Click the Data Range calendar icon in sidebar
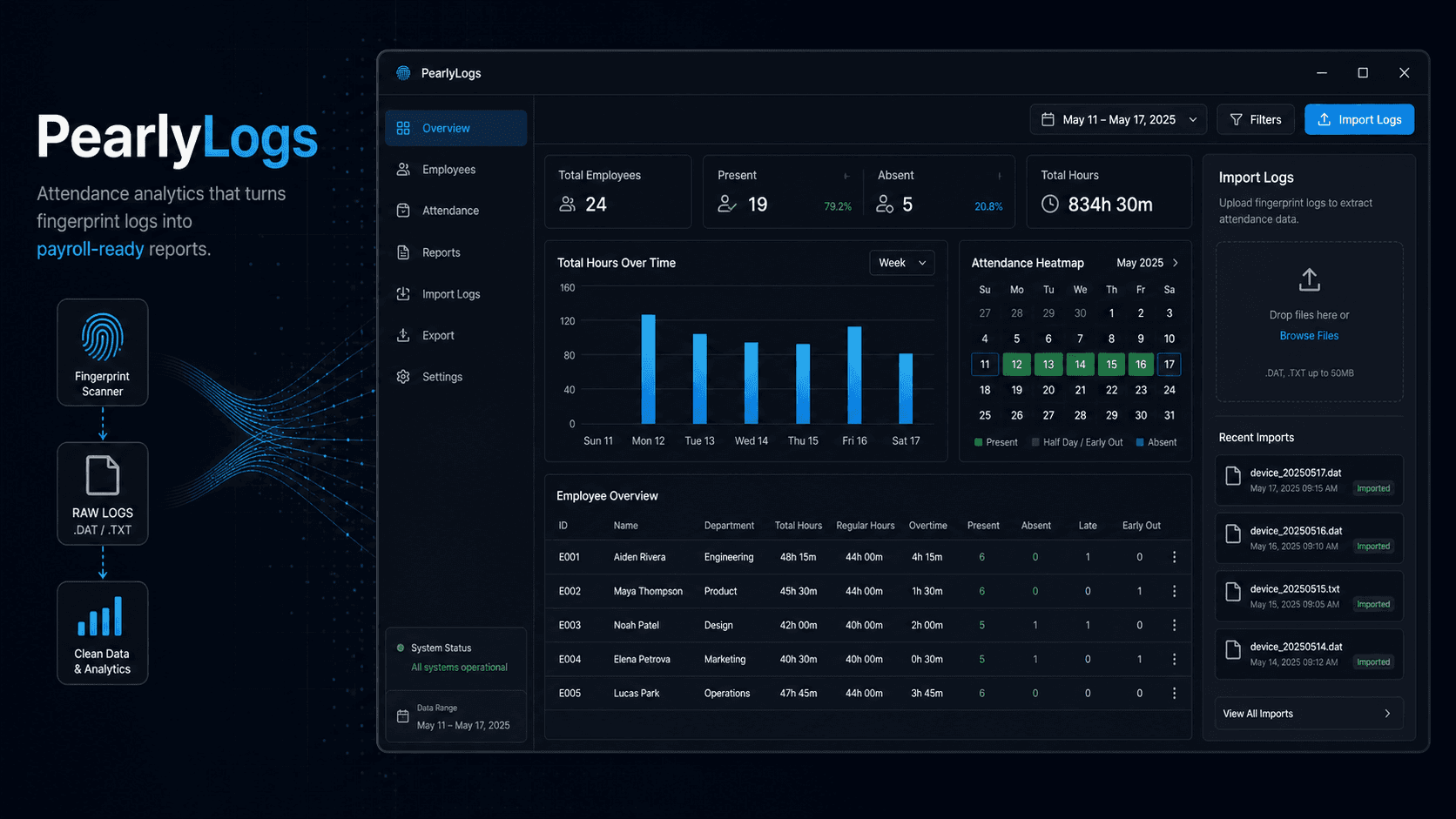This screenshot has height=819, width=1456. [403, 716]
